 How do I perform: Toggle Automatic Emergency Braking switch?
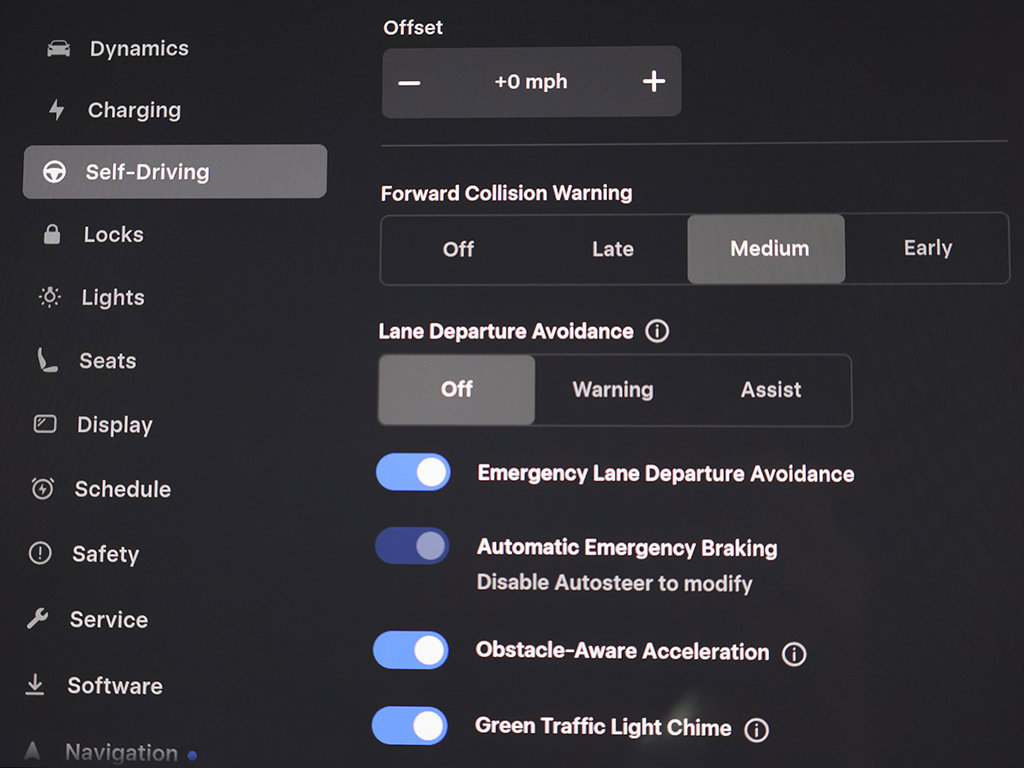click(x=412, y=546)
